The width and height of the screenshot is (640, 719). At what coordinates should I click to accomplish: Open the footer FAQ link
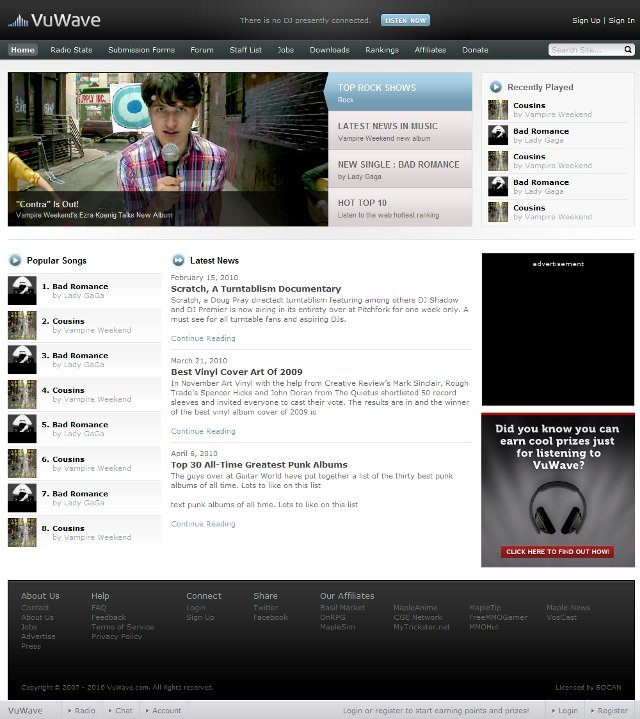[99, 608]
